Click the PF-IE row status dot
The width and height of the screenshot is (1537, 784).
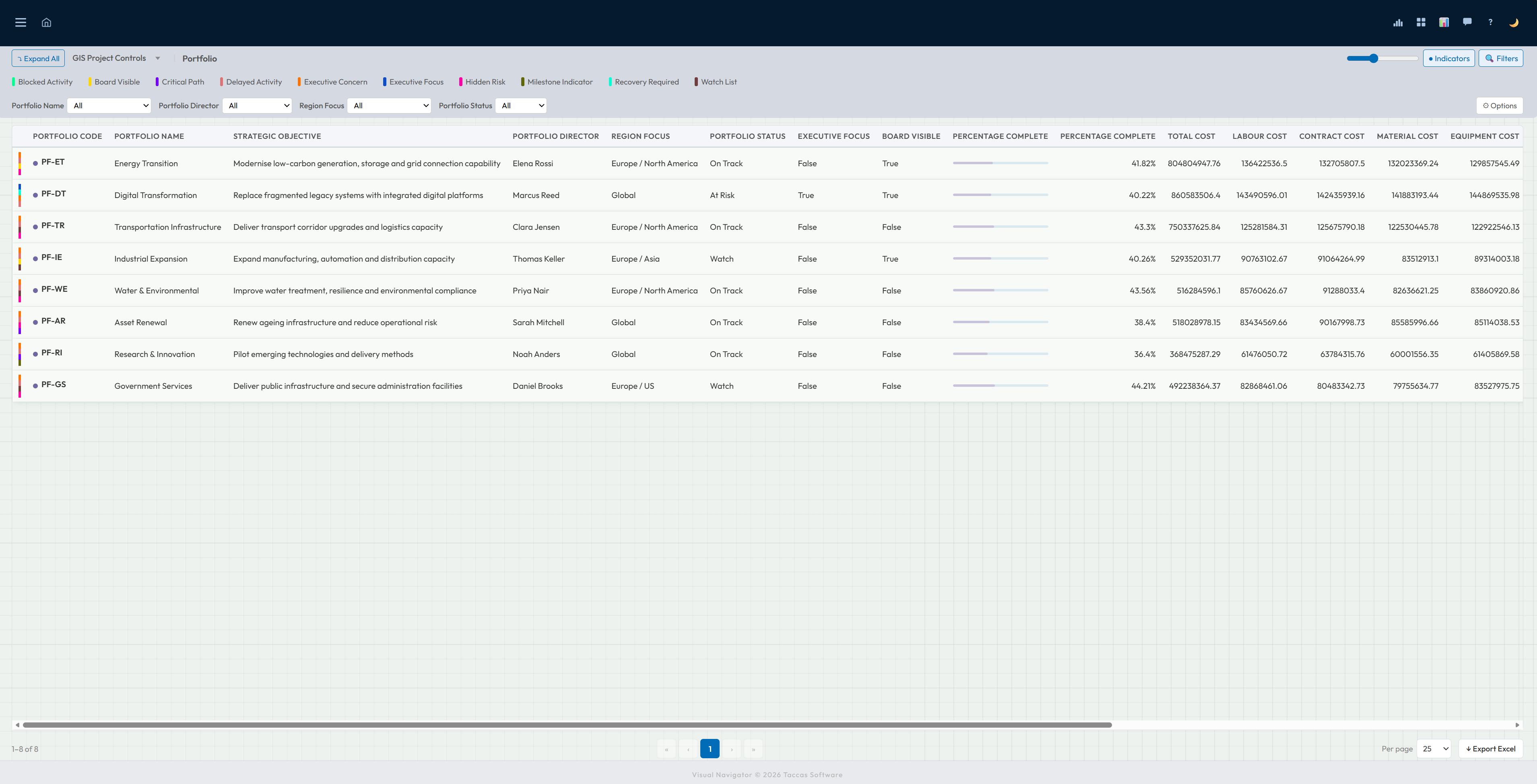pos(36,258)
